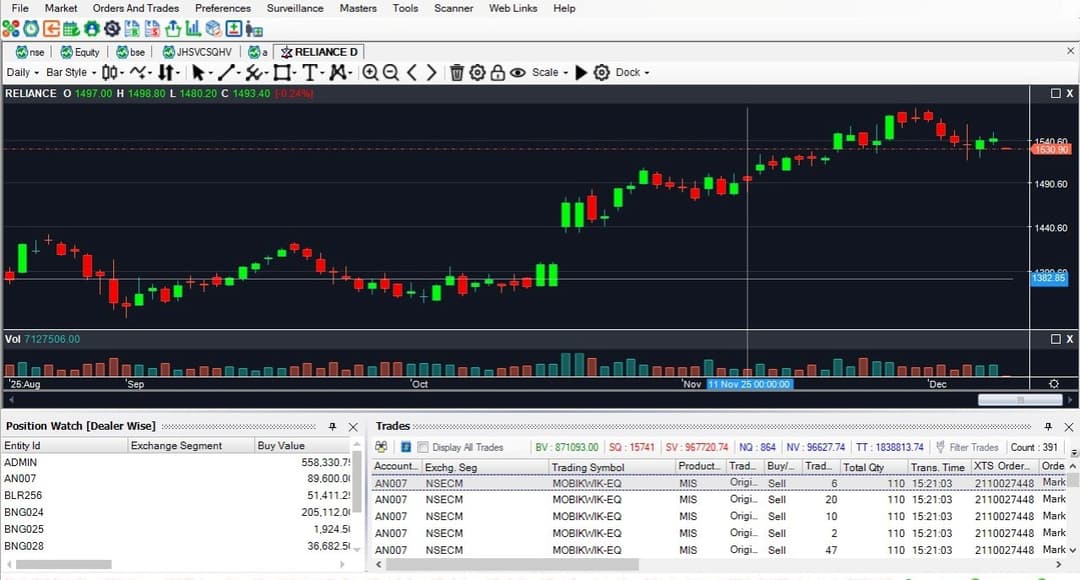Maximize the RELIANCE price chart pane

(x=1055, y=93)
